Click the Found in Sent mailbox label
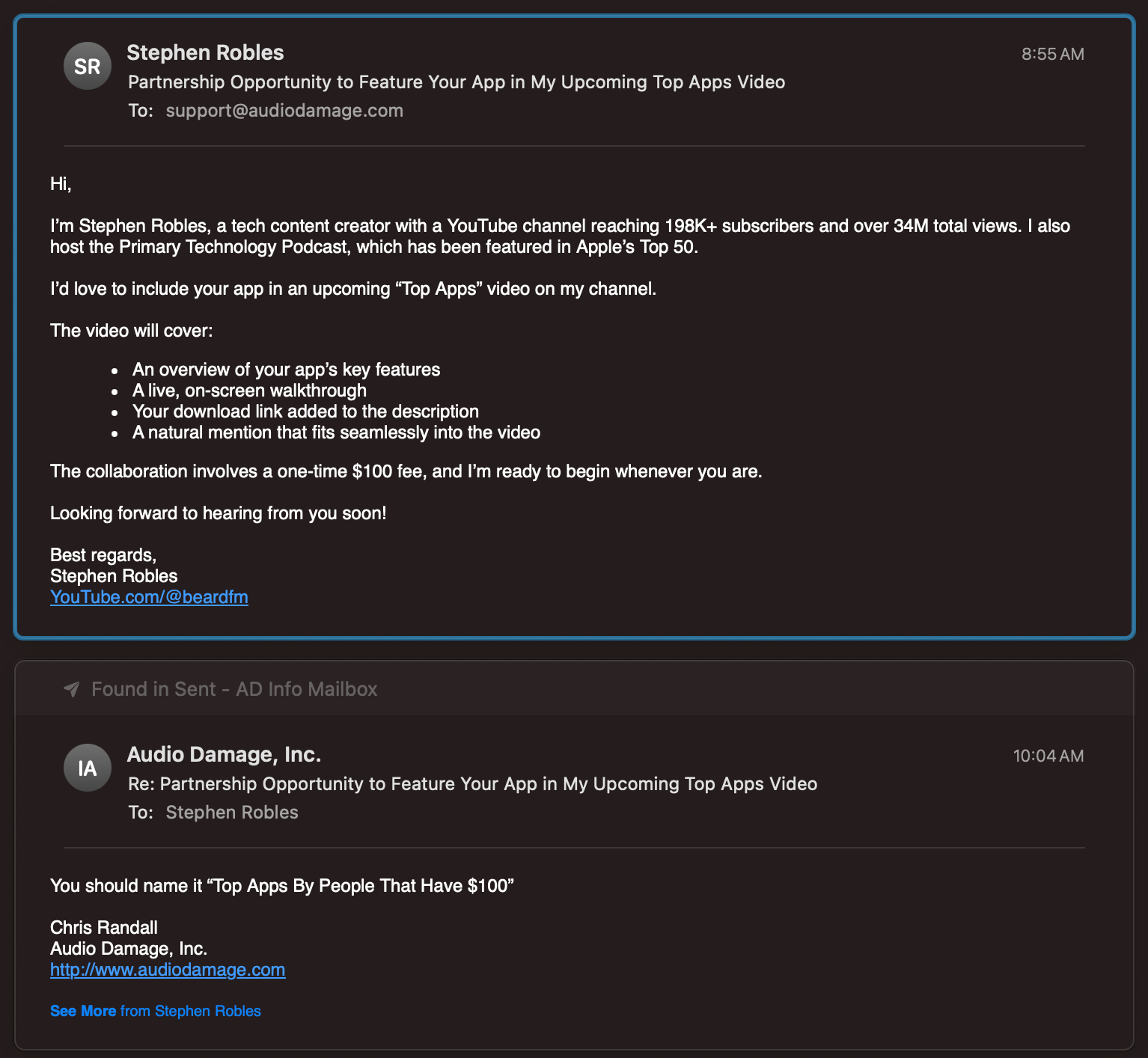 coord(233,689)
